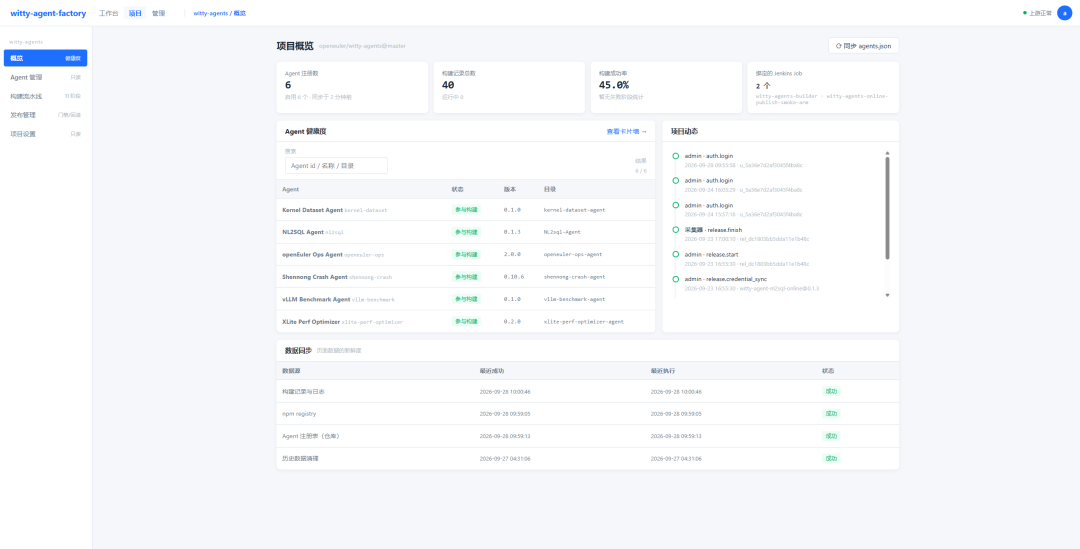1080x549 pixels.
Task: Click the status badge of XLite Perf Optimizer
Action: pos(466,322)
